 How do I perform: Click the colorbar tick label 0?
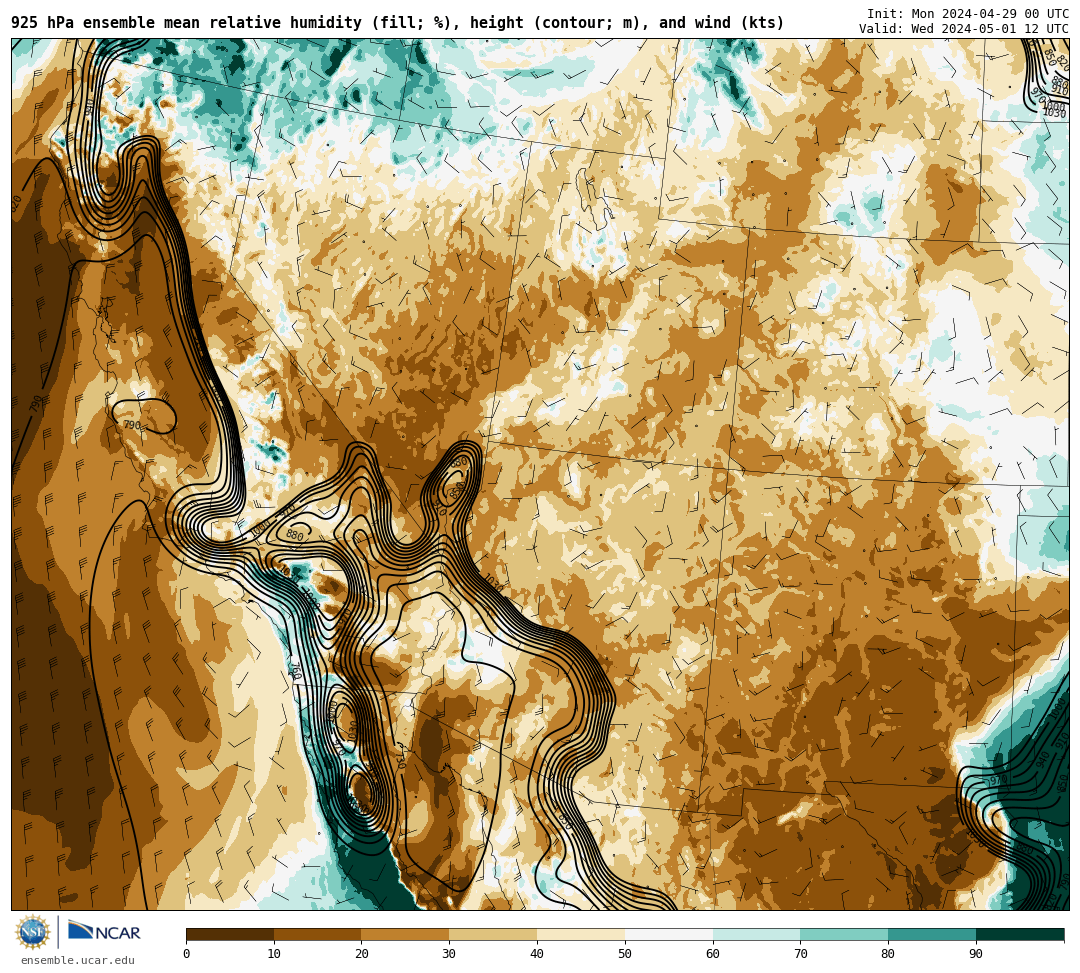tap(187, 954)
